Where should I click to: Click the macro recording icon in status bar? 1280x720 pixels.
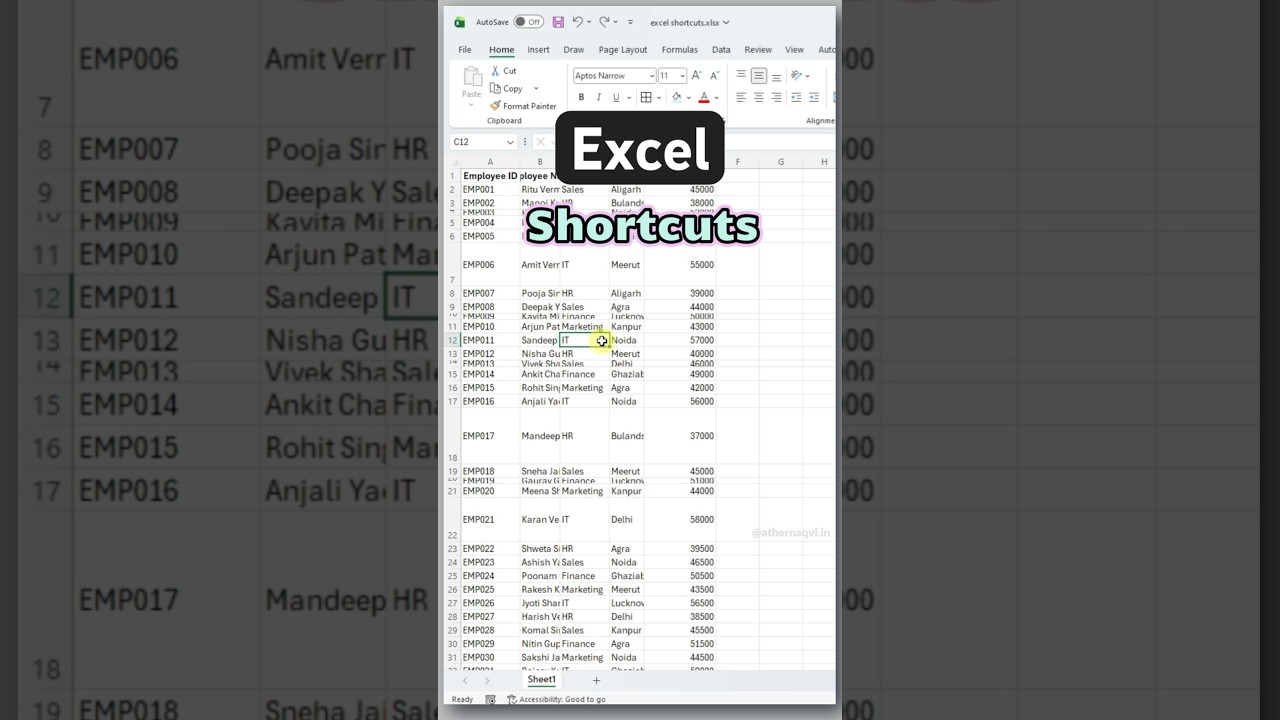tap(490, 699)
